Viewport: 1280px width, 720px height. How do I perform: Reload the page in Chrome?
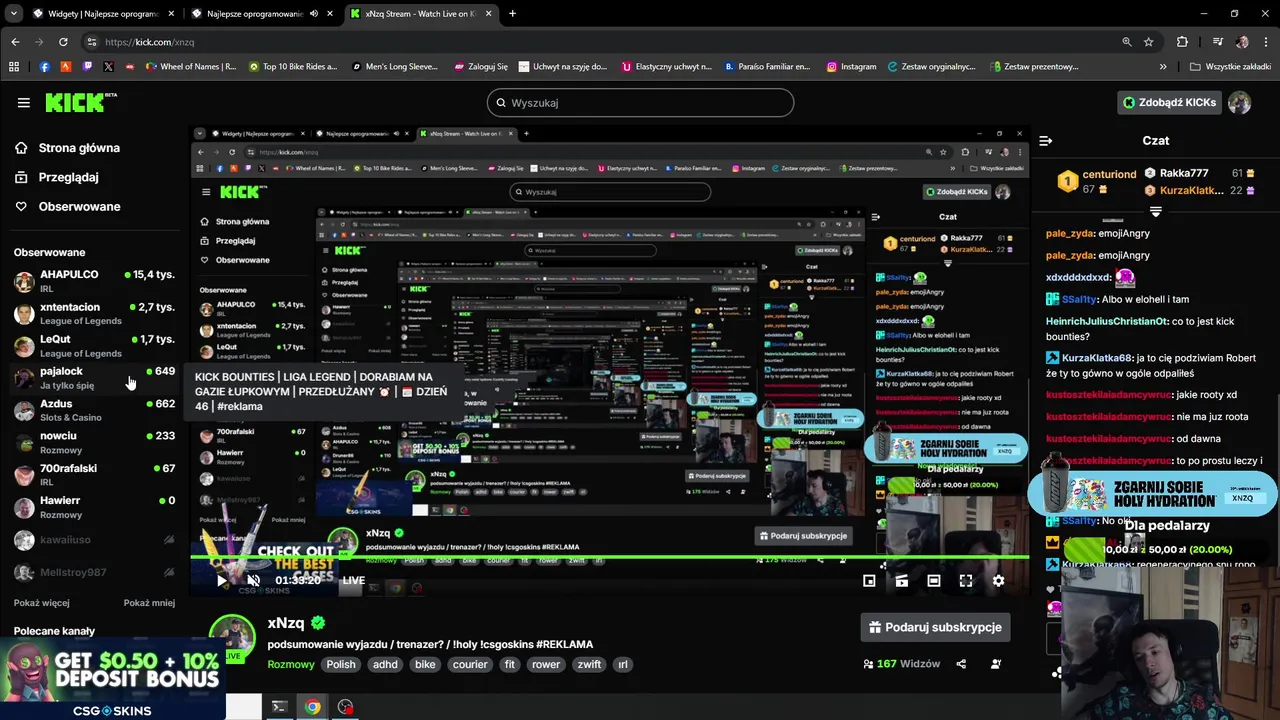(63, 42)
